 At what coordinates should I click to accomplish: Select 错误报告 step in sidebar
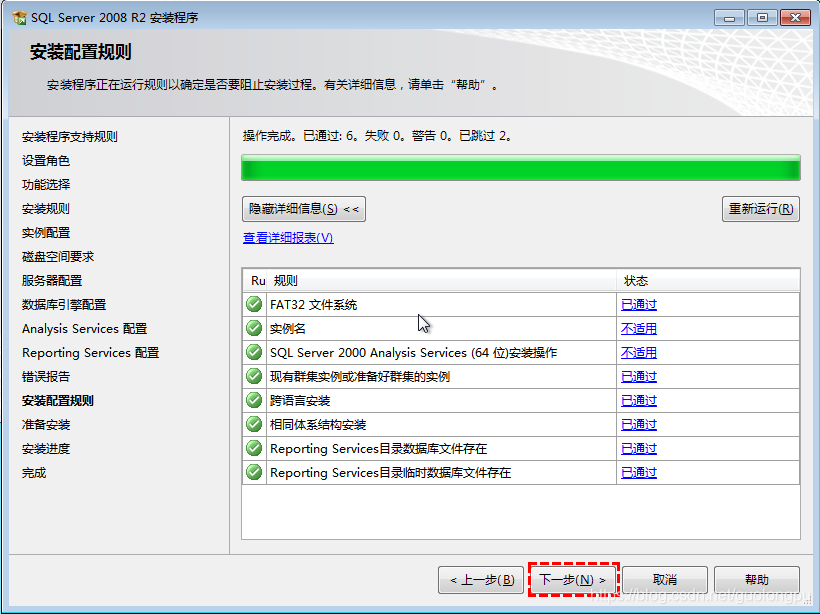46,377
